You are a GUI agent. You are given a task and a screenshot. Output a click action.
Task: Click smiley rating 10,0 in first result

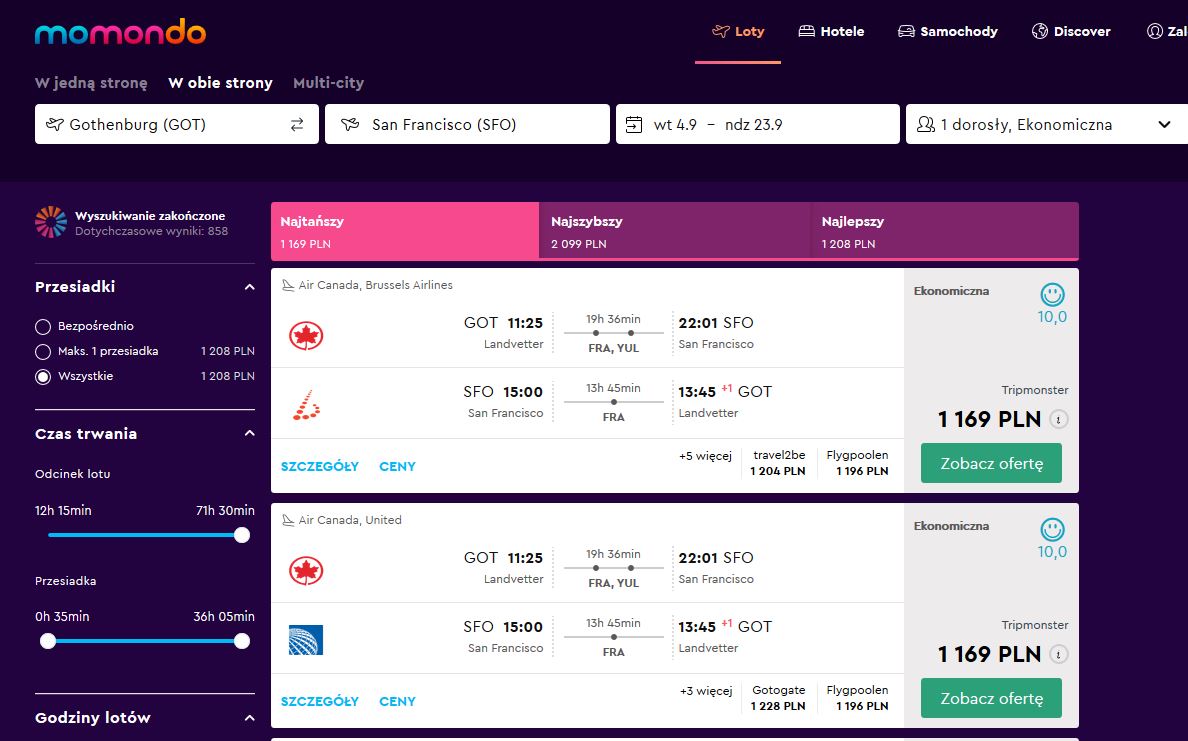[1052, 304]
